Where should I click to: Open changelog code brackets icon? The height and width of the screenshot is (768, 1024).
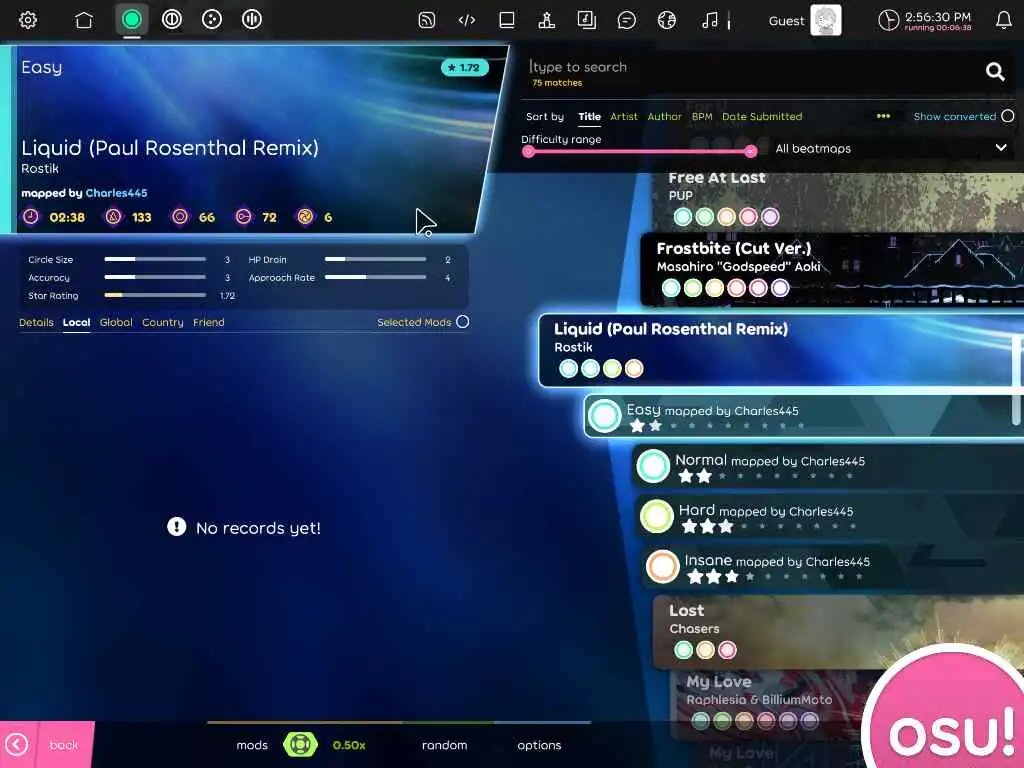click(x=466, y=20)
